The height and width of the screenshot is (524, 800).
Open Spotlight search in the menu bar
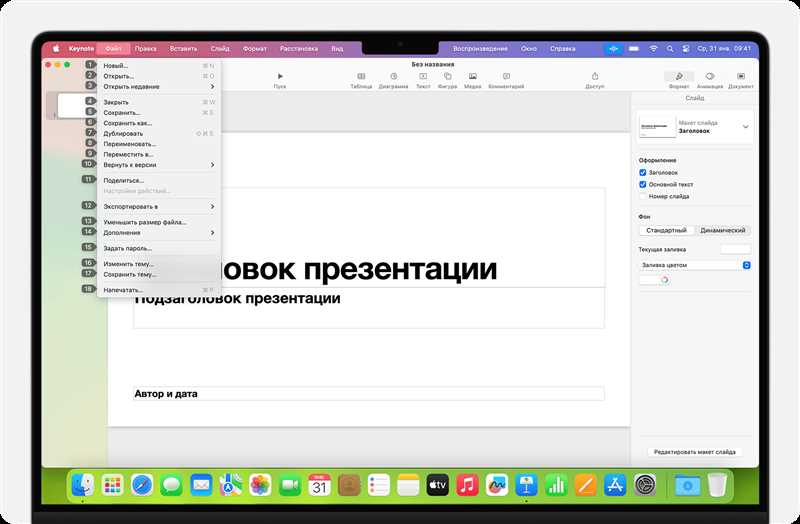coord(670,48)
